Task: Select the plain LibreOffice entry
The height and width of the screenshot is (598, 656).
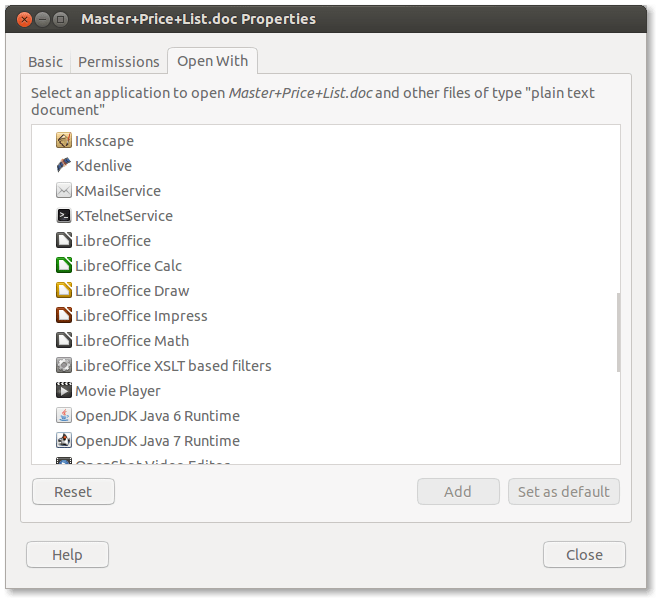Action: (x=325, y=241)
